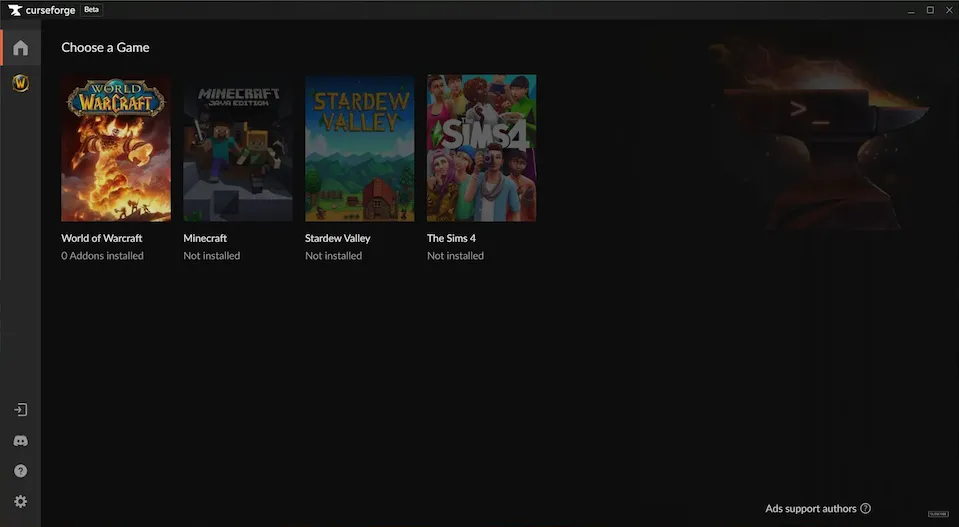Maximize the CurseForge window
The height and width of the screenshot is (527, 959).
pos(929,10)
